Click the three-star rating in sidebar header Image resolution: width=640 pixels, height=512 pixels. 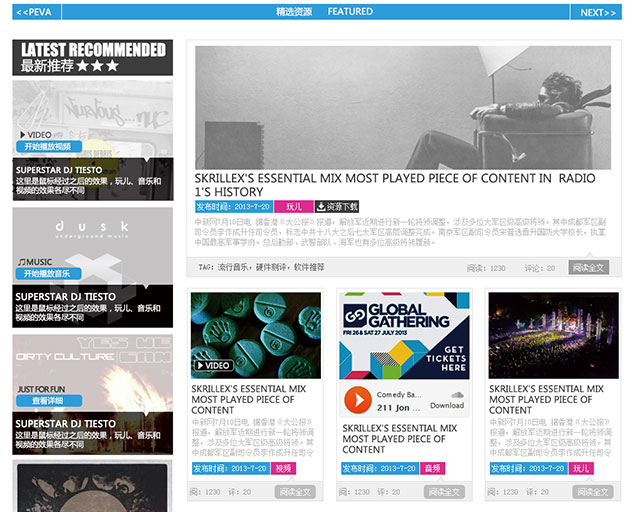pyautogui.click(x=98, y=66)
